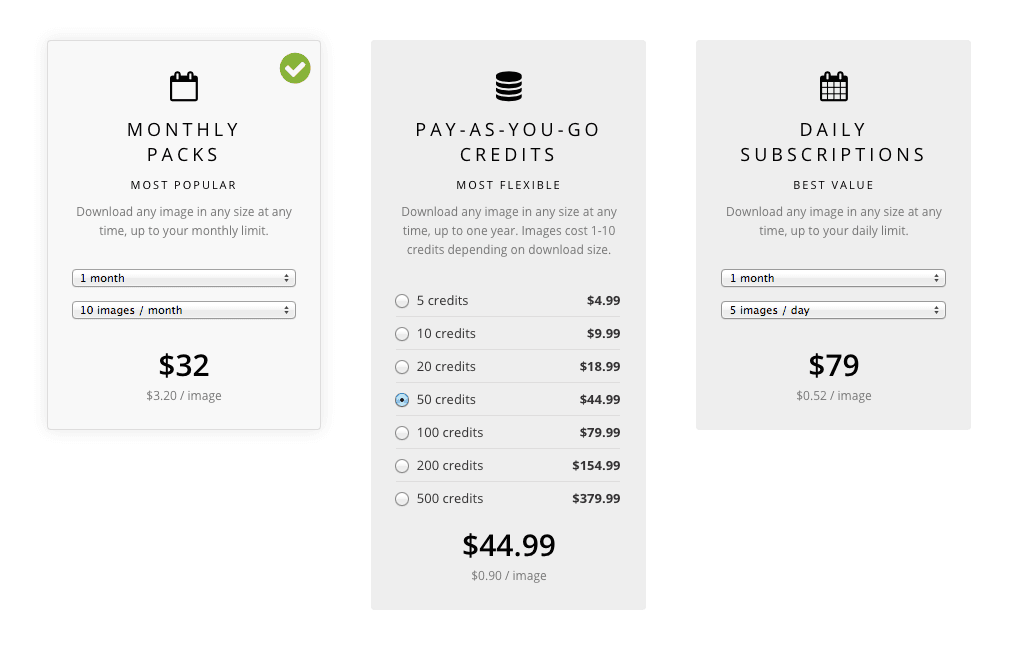Expand the Daily Subscriptions duration dropdown
Viewport: 1014px width, 645px height.
(x=833, y=278)
